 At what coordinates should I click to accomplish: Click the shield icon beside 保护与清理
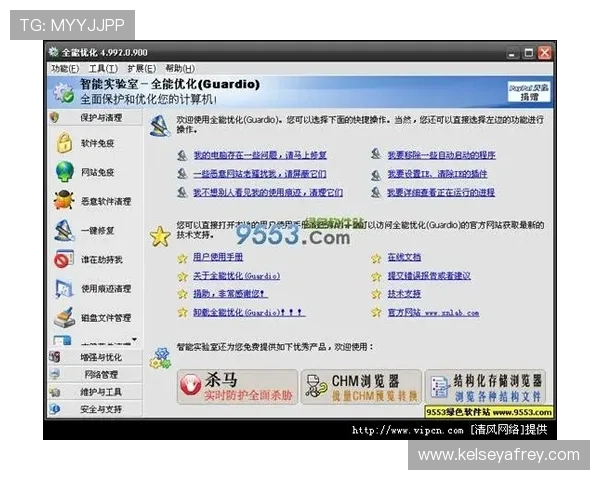[54, 118]
